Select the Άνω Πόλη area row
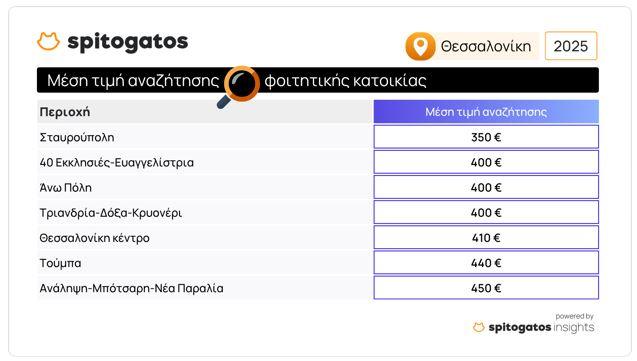Screen dimensions: 637x361 tap(318, 187)
